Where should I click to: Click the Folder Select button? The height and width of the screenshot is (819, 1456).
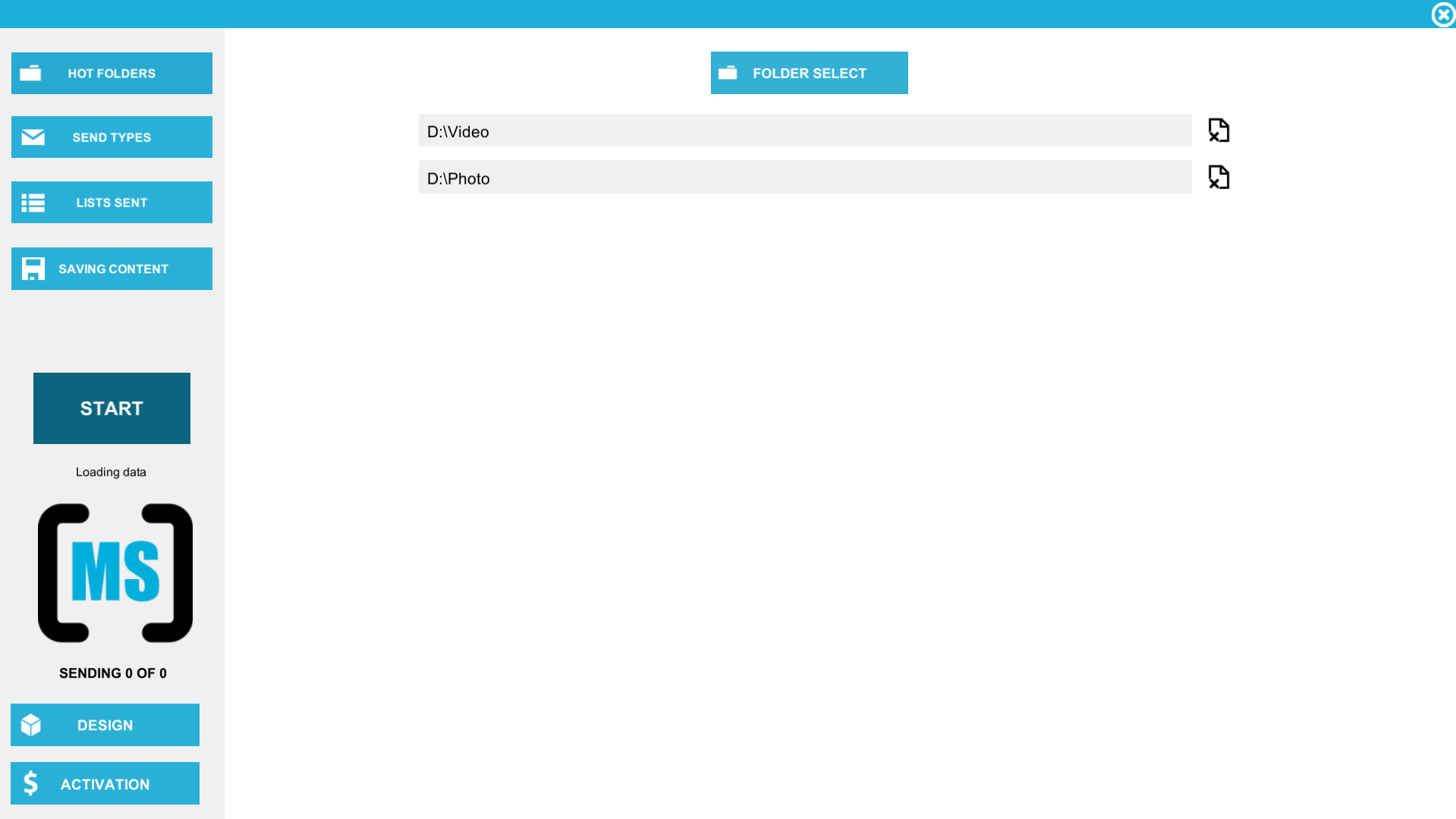809,74
